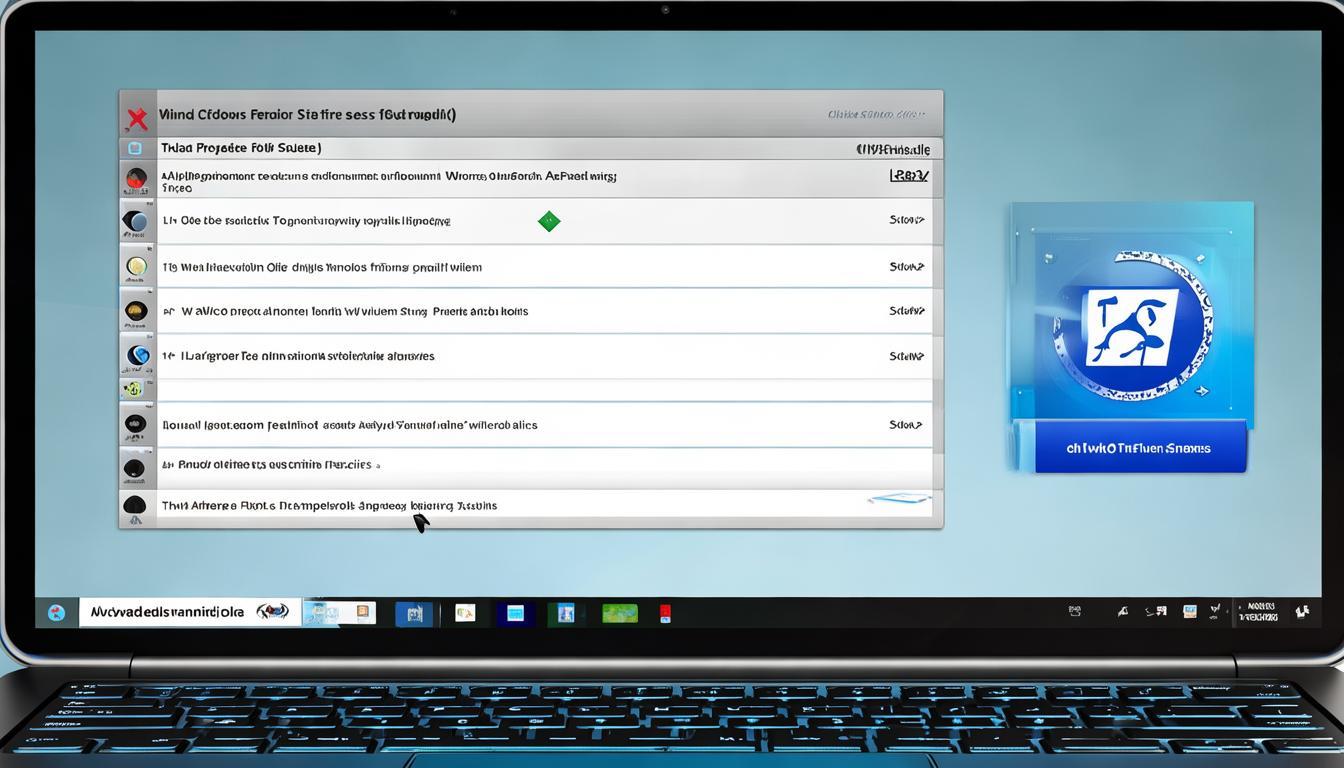Click the round Start button on the taskbar

[57, 613]
